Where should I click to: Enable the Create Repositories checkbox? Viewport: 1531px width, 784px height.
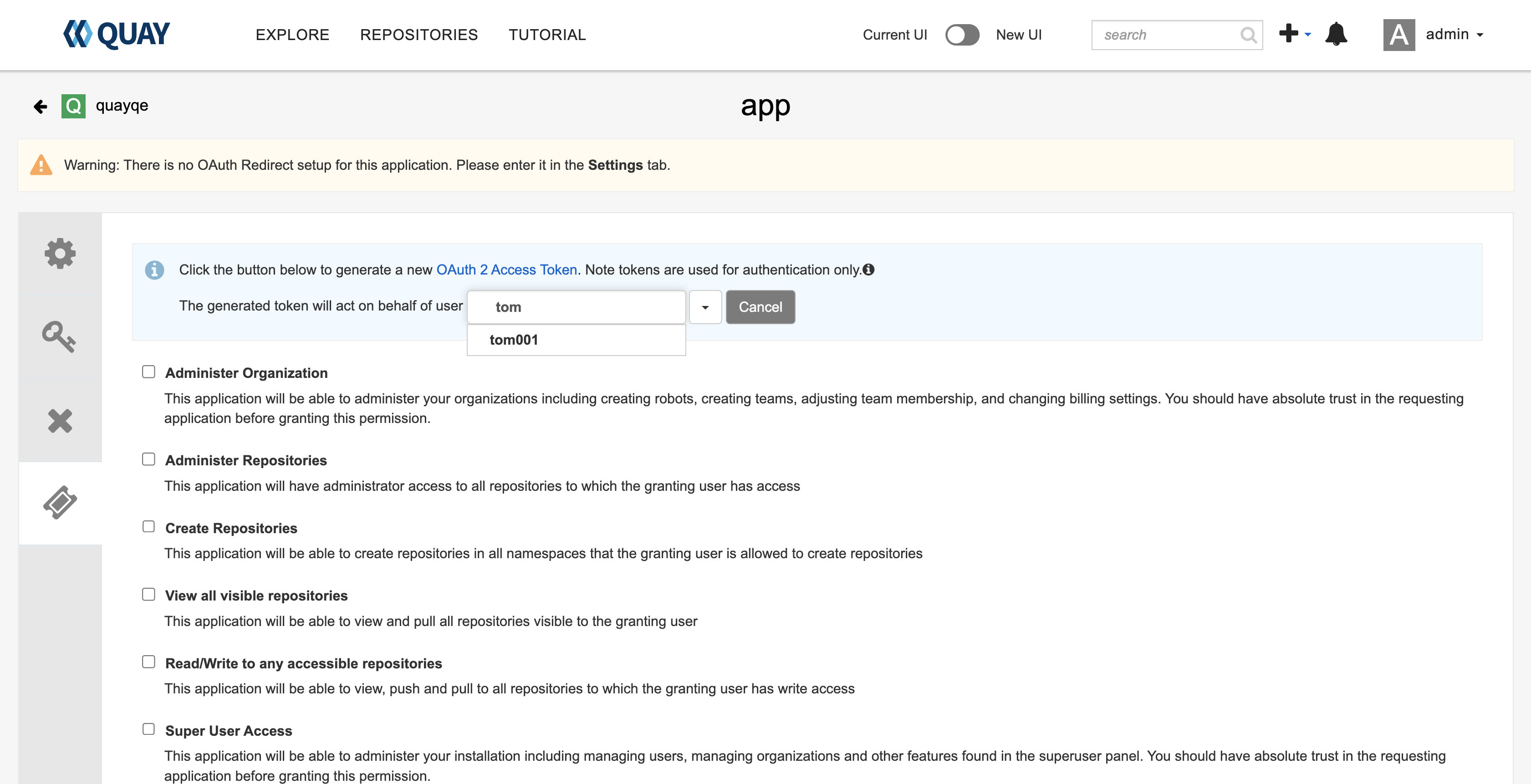tap(148, 527)
